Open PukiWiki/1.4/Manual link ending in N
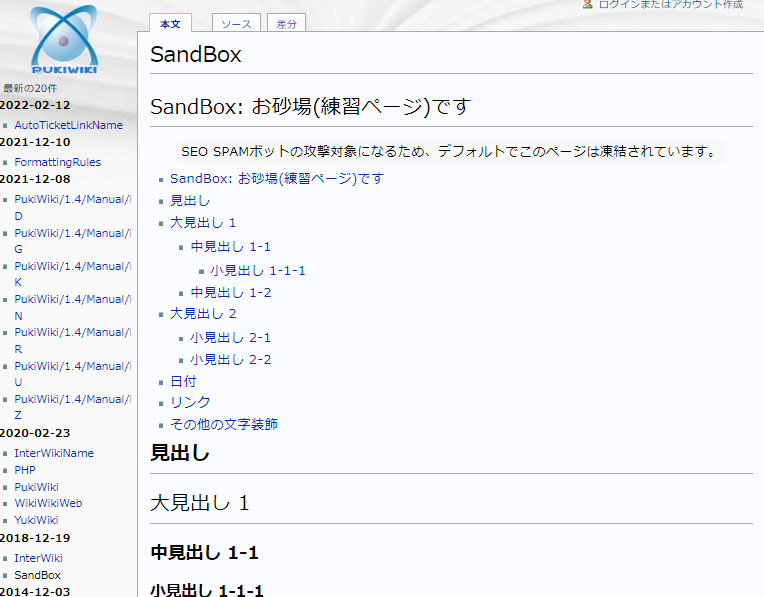764x597 pixels. pyautogui.click(x=73, y=308)
